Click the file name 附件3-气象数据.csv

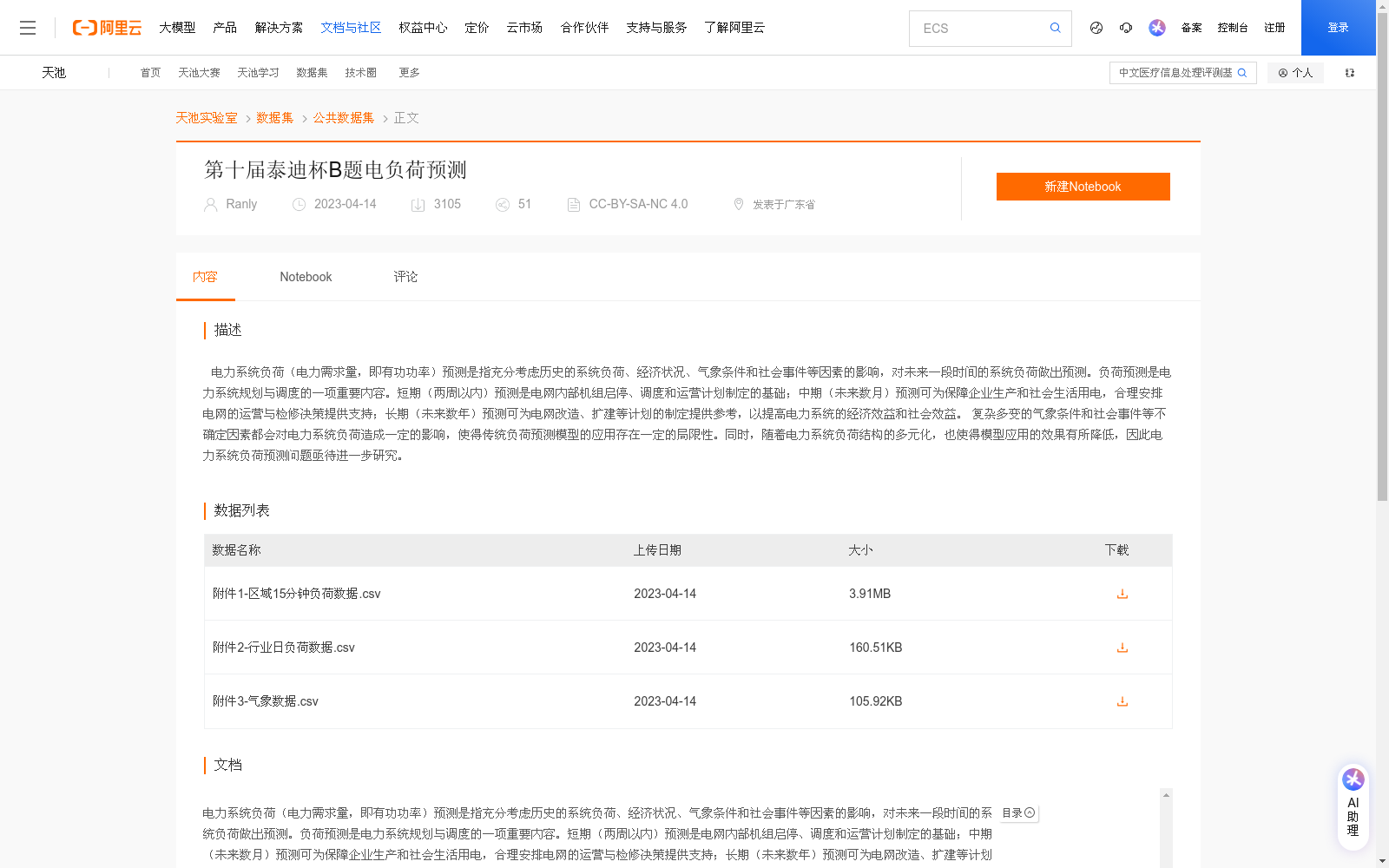point(266,701)
